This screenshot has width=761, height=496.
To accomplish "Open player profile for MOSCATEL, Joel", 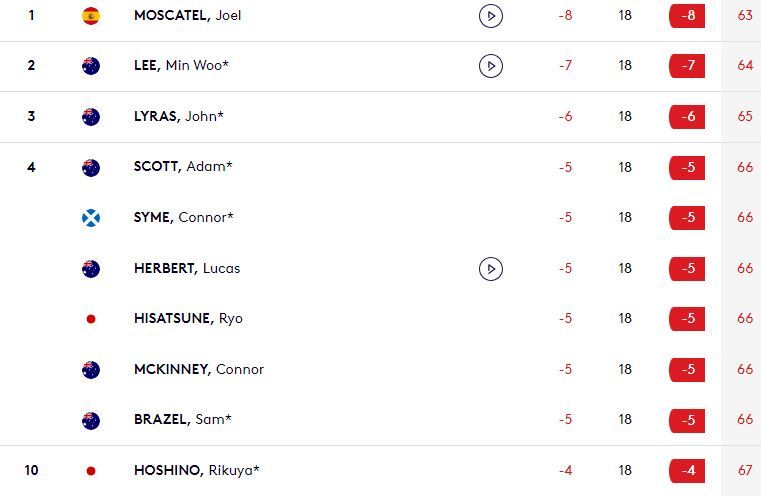I will point(187,16).
